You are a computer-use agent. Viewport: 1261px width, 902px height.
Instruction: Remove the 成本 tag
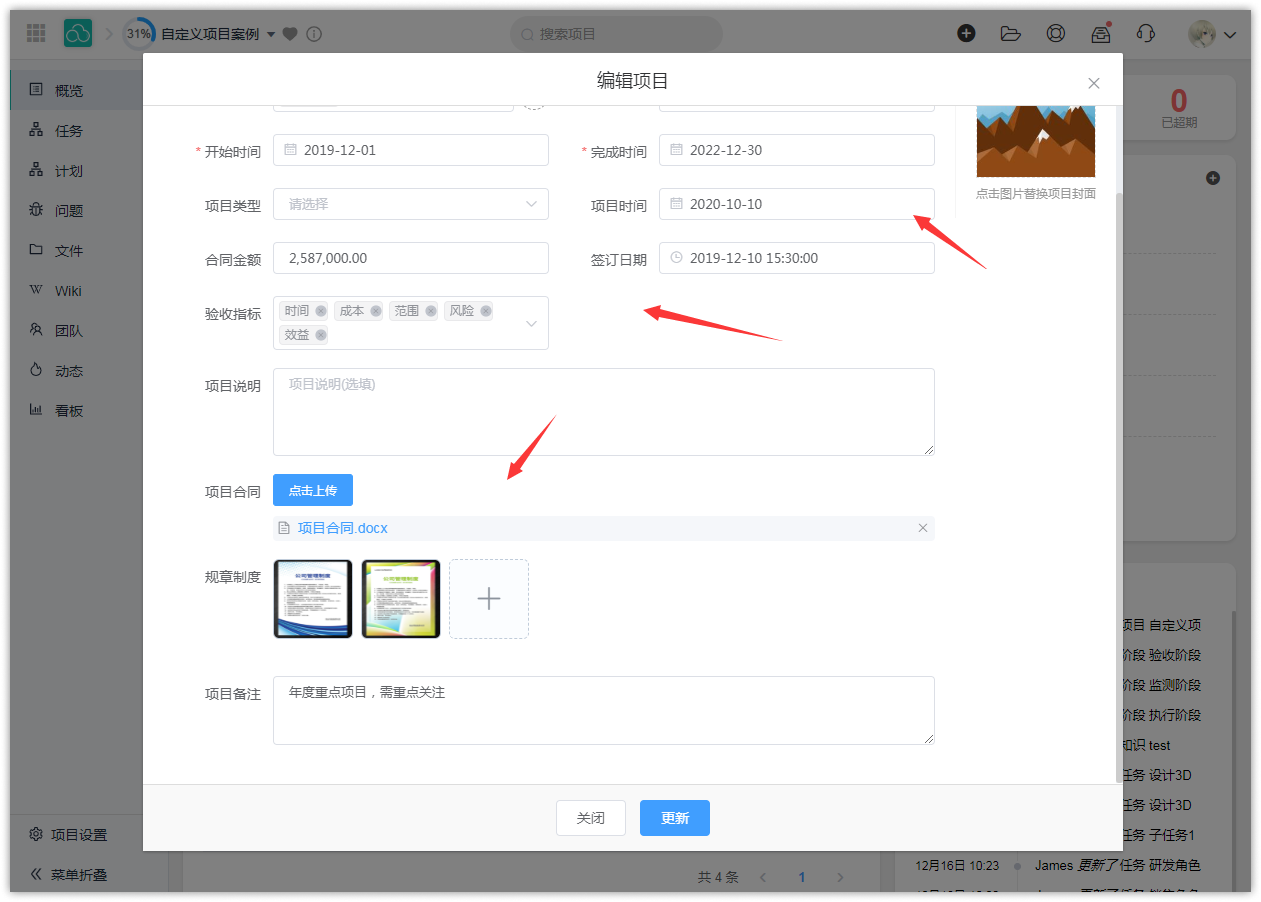[x=376, y=311]
